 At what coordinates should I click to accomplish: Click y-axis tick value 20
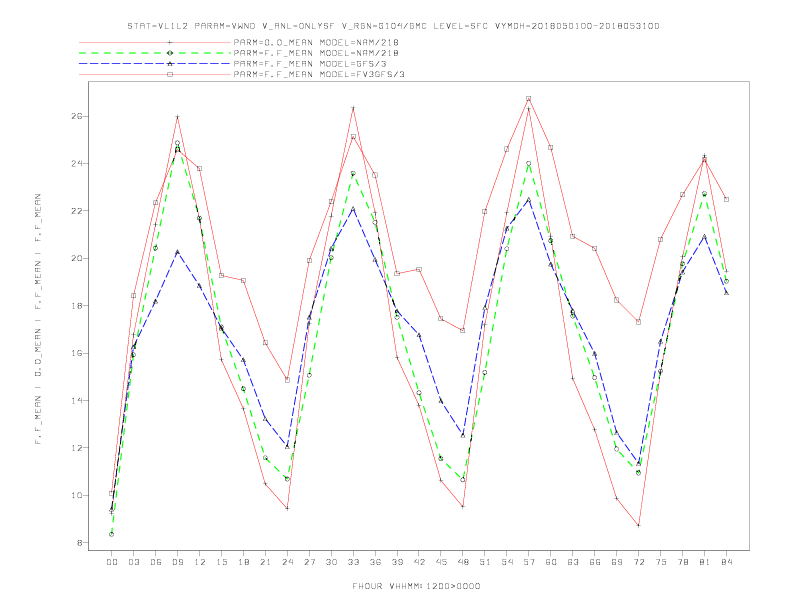[x=77, y=259]
